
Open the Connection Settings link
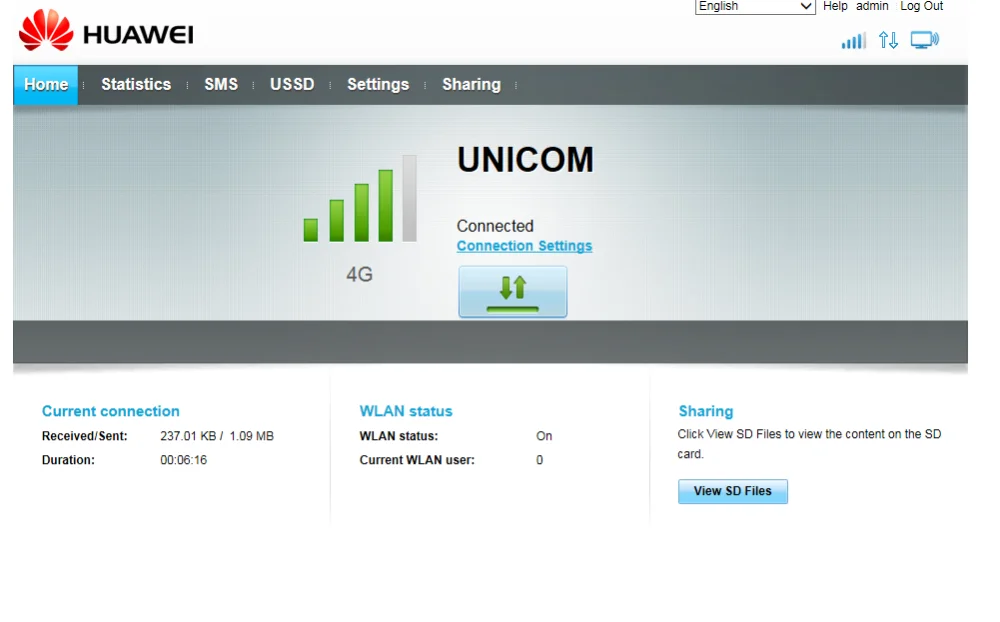[524, 246]
